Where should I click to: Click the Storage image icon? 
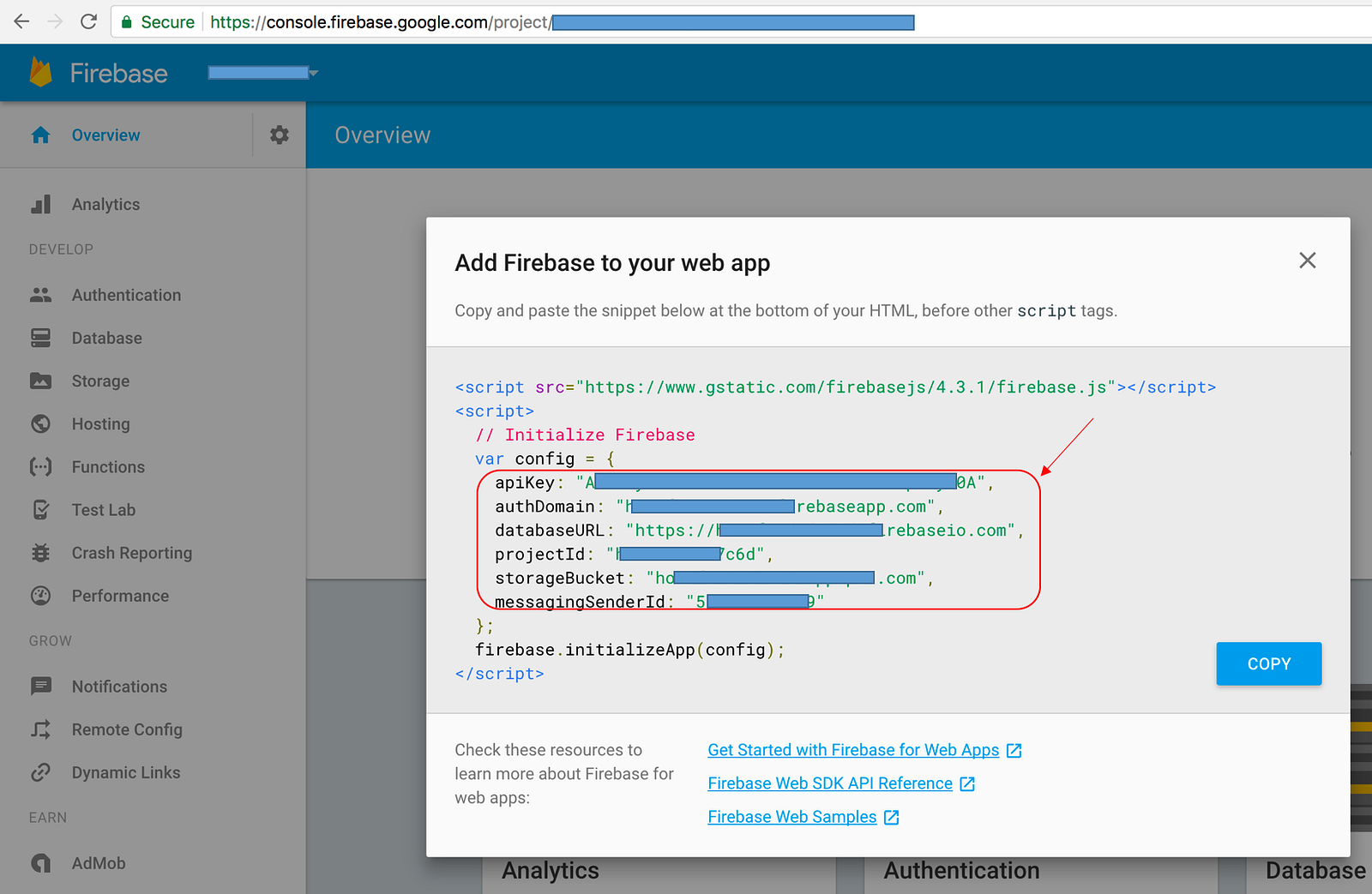click(40, 381)
